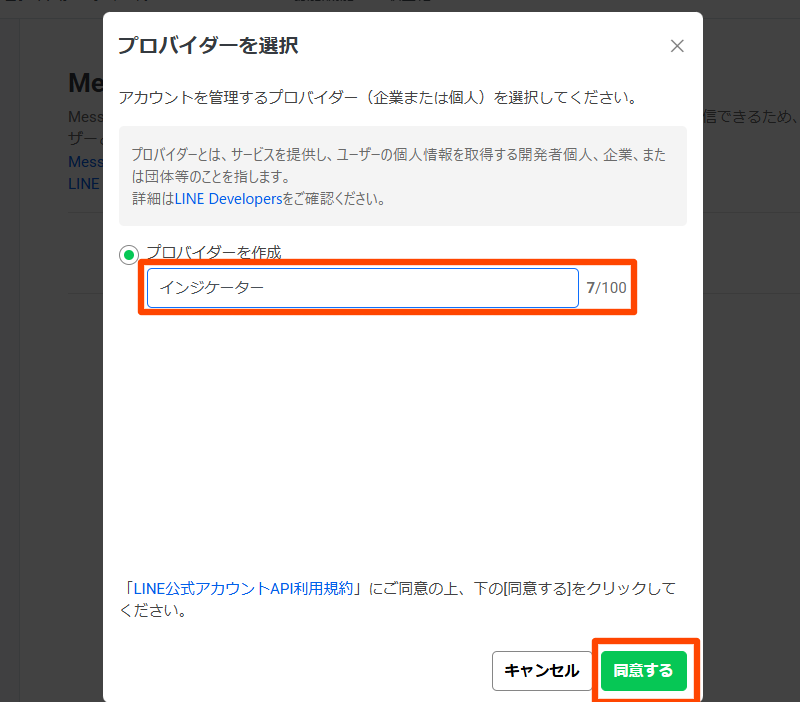
Task: Click the キャンセル button
Action: pyautogui.click(x=542, y=670)
